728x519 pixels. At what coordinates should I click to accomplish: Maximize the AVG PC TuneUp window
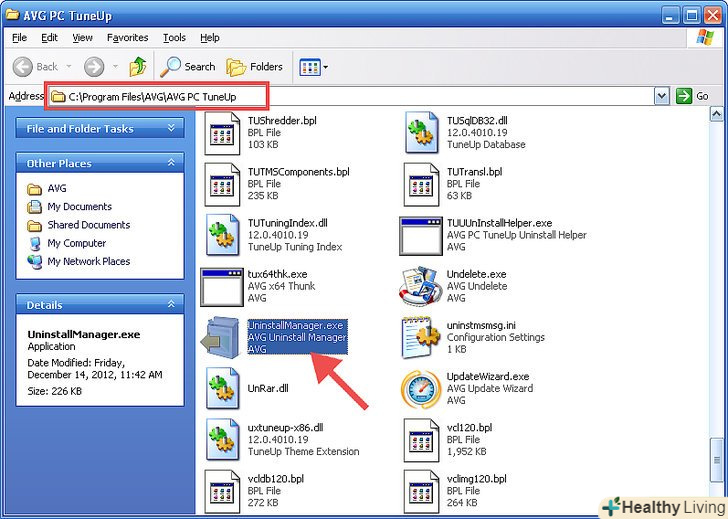[692, 16]
